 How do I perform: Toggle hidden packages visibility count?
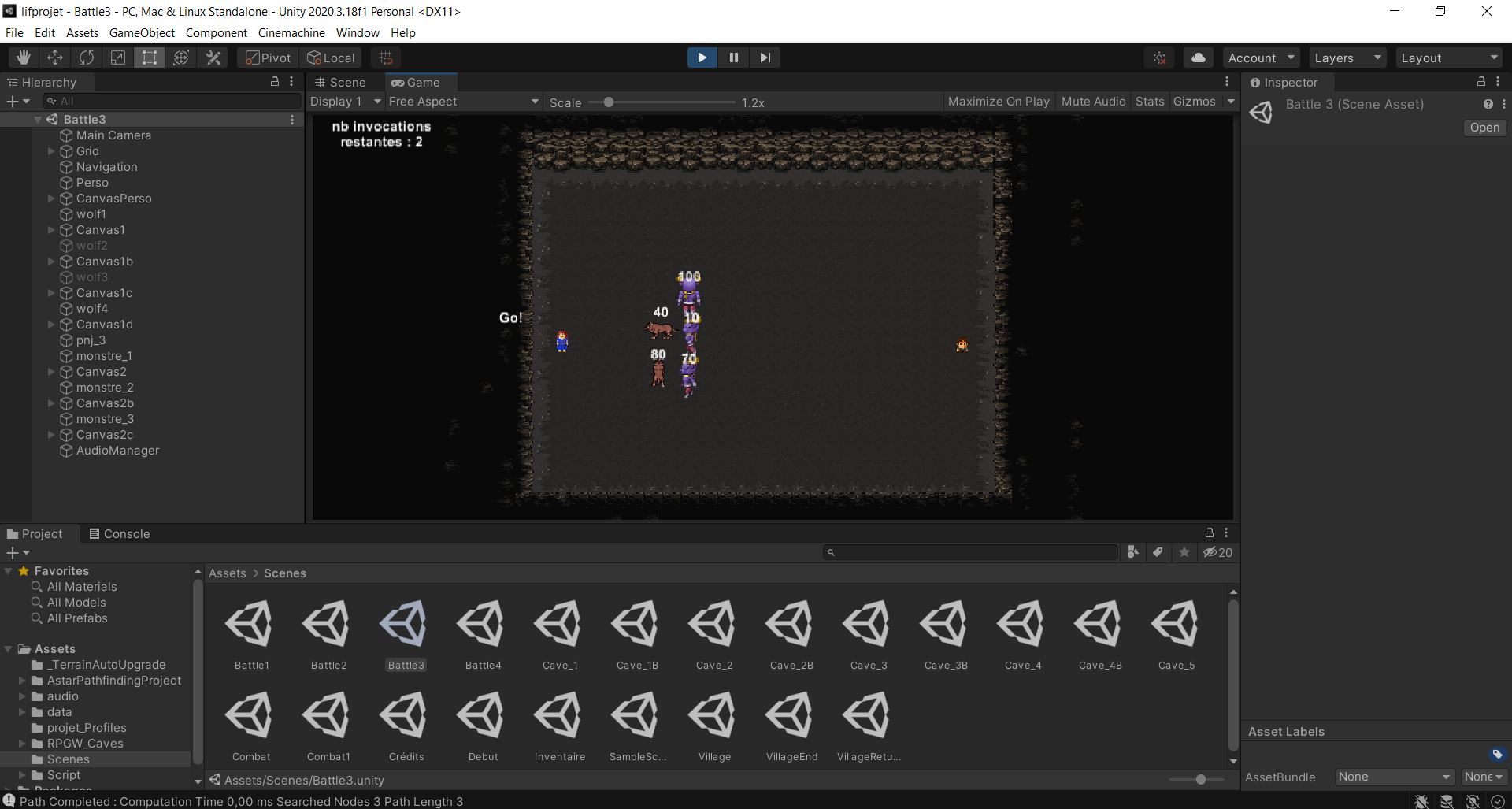point(1217,552)
